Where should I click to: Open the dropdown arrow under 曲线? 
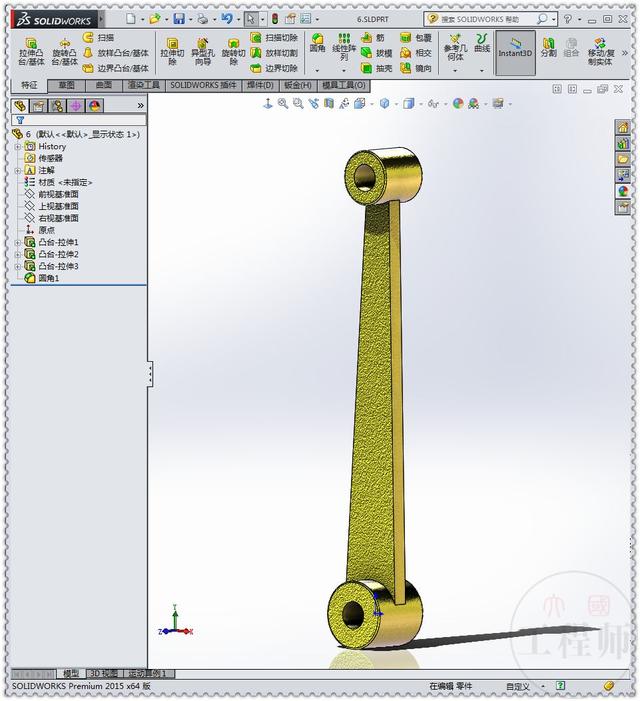coord(482,71)
